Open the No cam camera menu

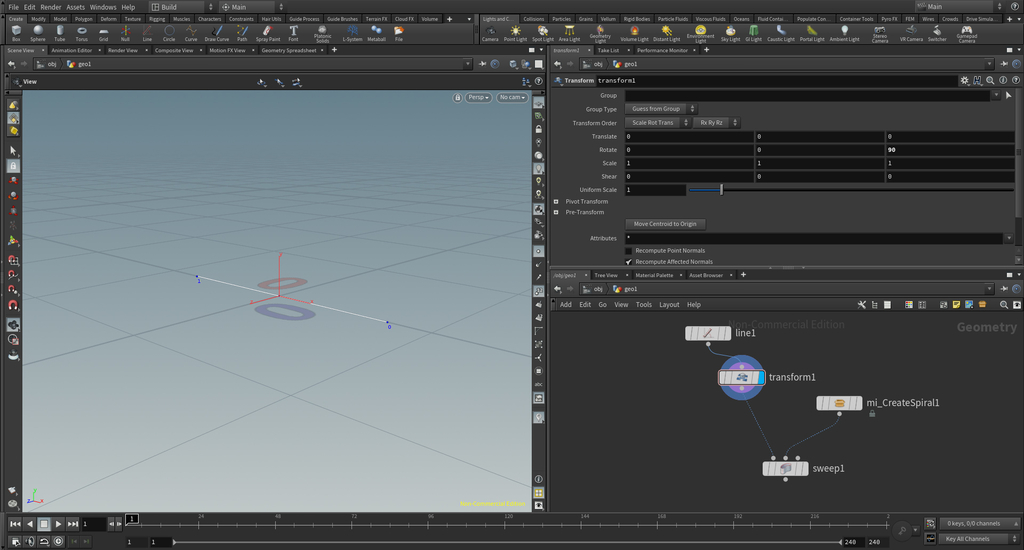[512, 97]
